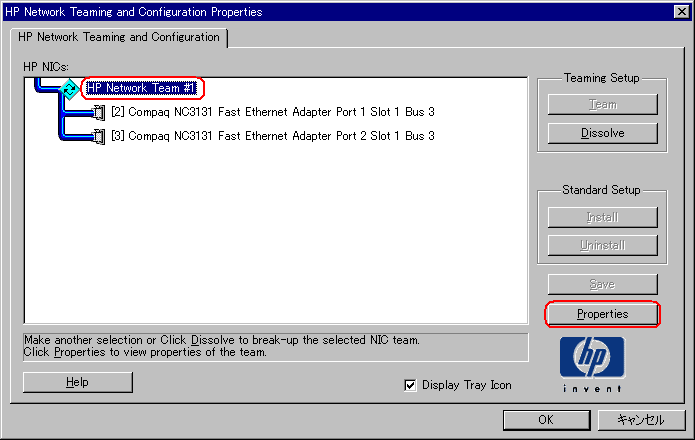Select [3] Compaq NC3131 Port 2 adapter
This screenshot has height=440, width=695.
pos(273,136)
